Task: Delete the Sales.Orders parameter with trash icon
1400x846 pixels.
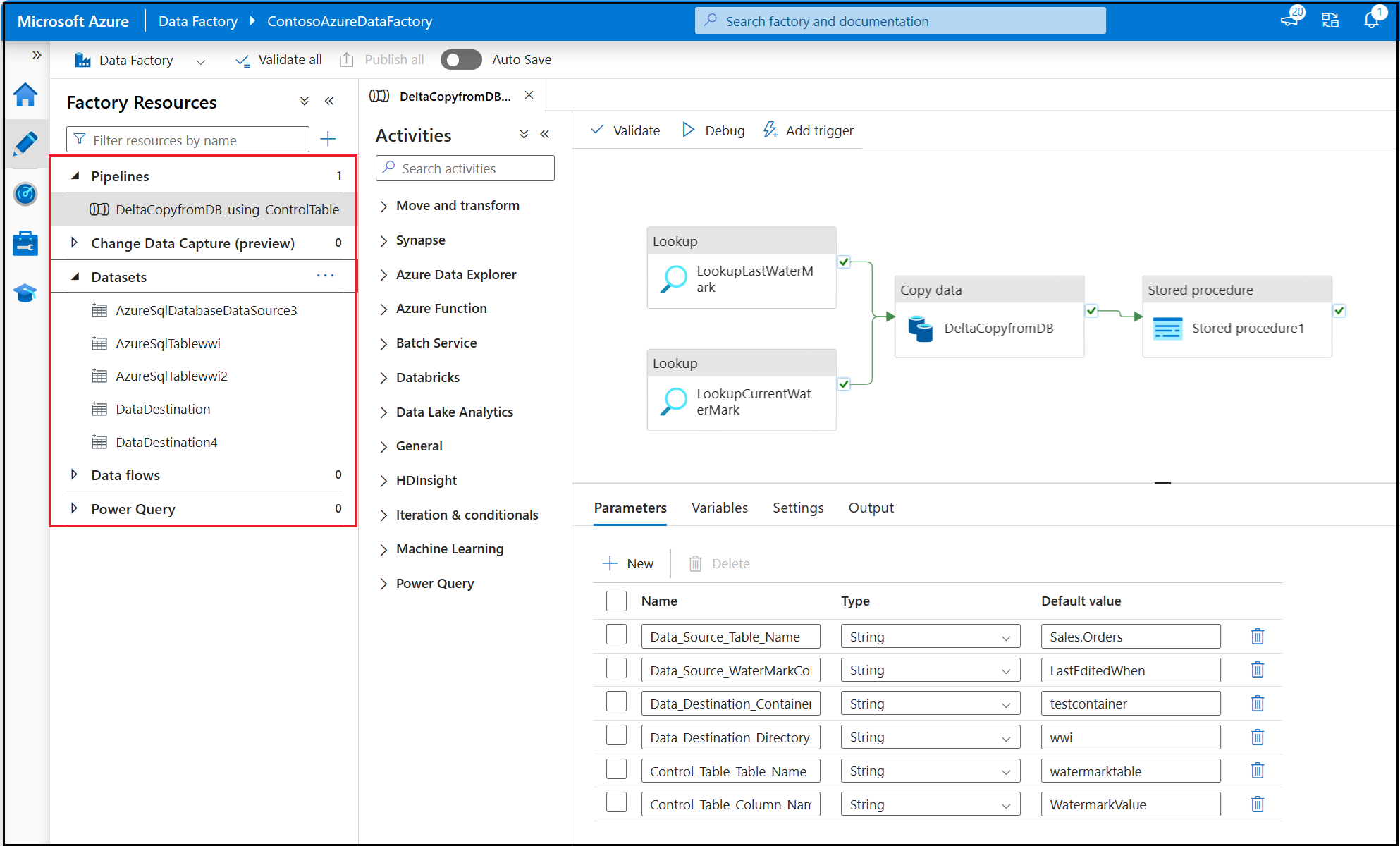Action: click(x=1257, y=637)
